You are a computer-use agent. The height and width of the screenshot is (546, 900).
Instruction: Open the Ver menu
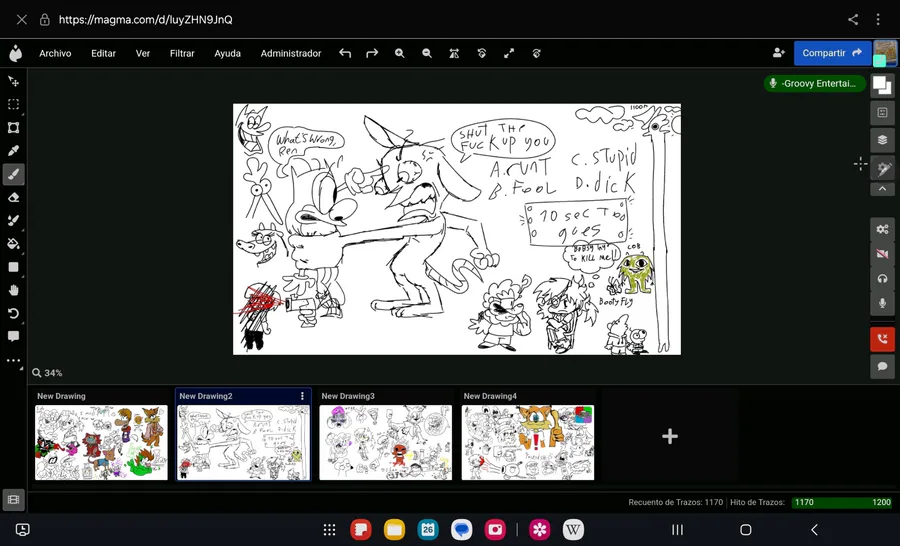click(x=143, y=53)
